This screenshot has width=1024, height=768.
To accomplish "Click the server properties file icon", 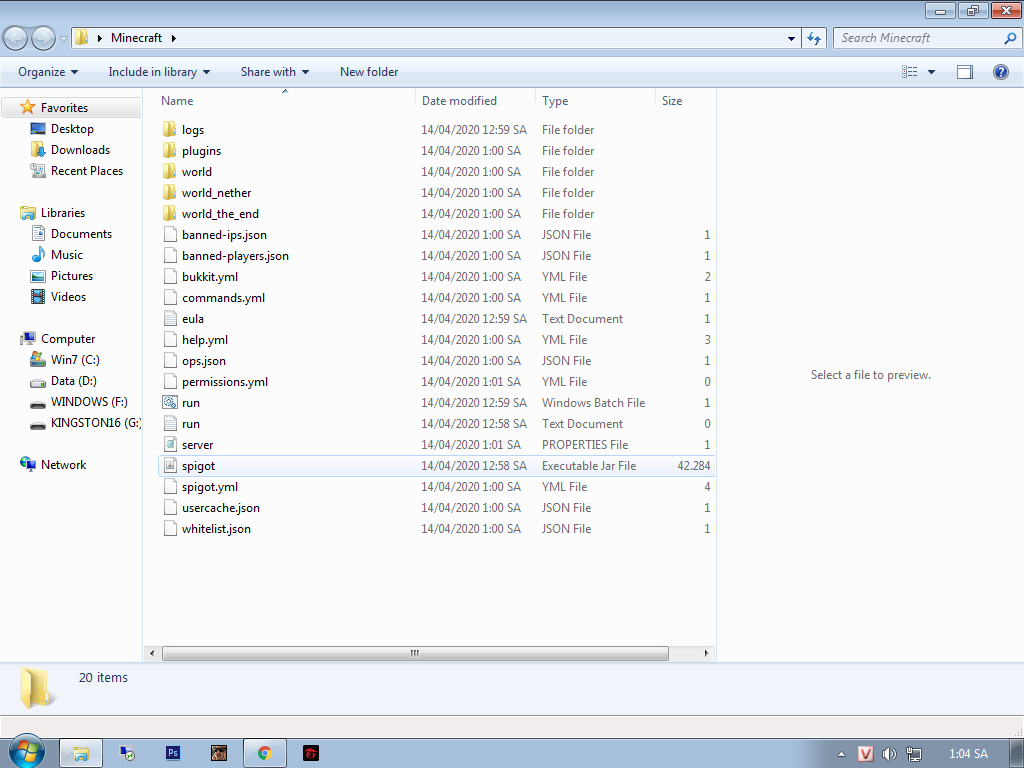I will click(x=170, y=444).
